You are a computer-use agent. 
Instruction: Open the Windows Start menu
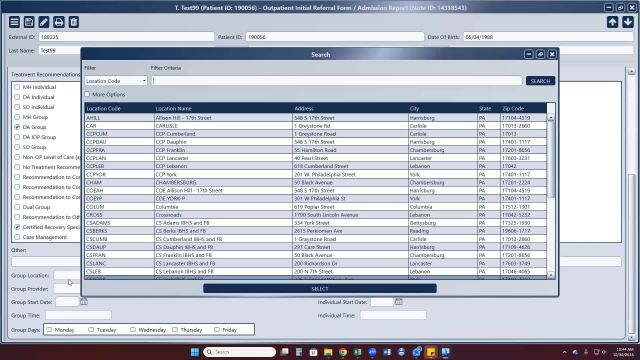(x=195, y=352)
